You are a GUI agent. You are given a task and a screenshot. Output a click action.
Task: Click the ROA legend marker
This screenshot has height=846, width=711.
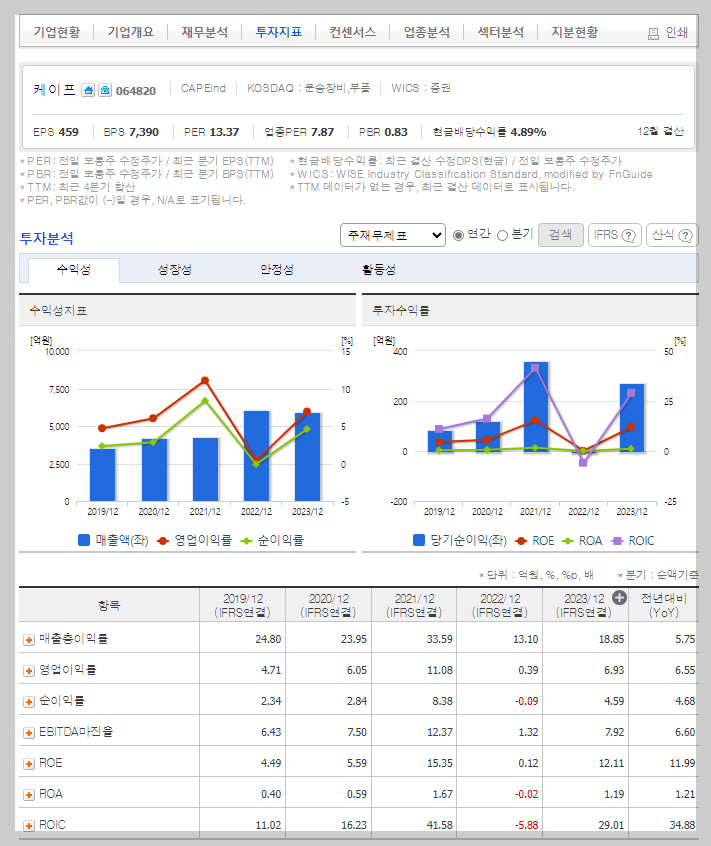click(x=567, y=541)
